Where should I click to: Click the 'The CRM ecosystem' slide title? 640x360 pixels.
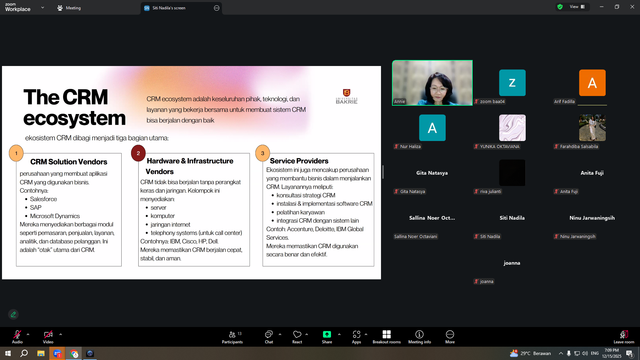pos(75,107)
